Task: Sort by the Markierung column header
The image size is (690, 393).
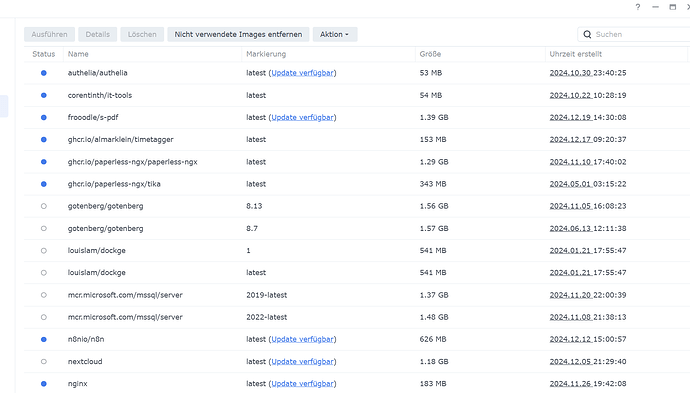Action: (266, 54)
